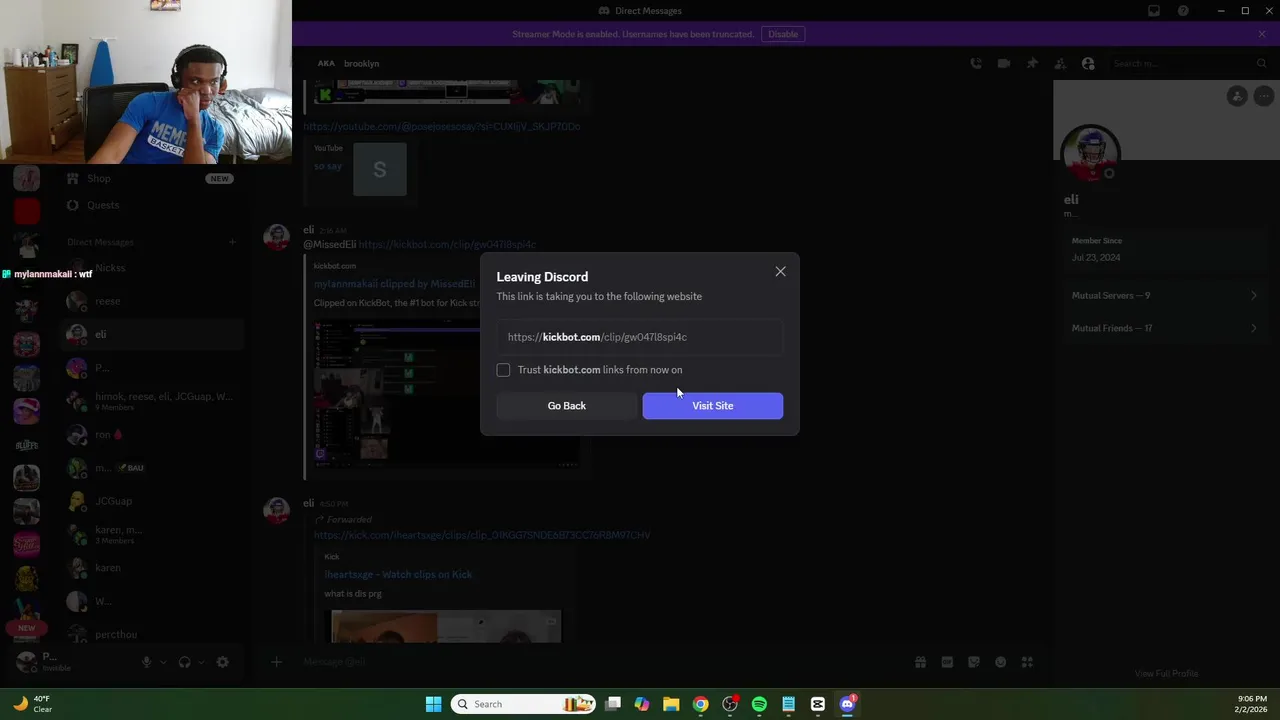
Task: Open iheartsxge - Watch clips on Kick
Action: pos(398,574)
